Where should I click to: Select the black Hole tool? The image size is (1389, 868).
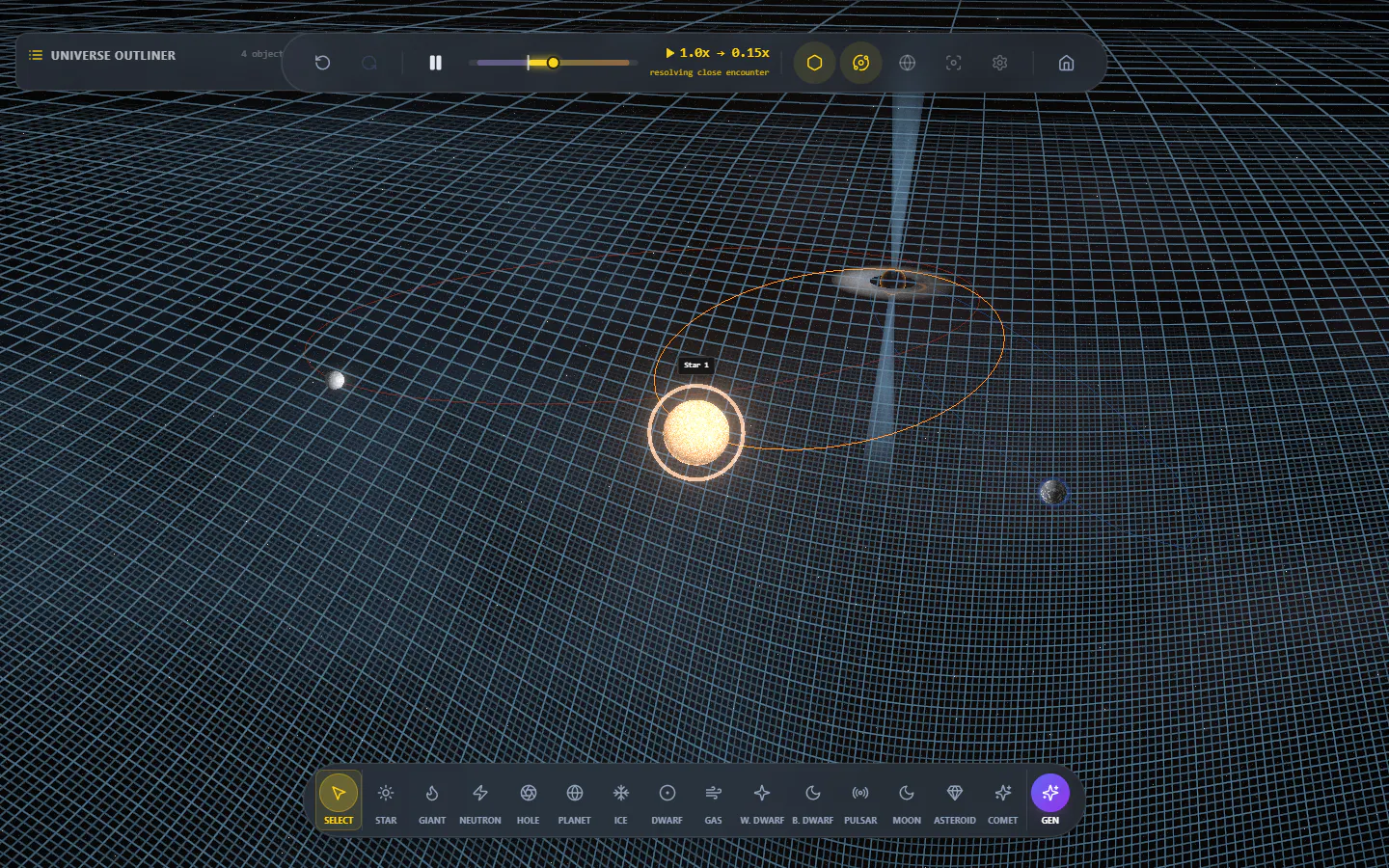pos(528,800)
